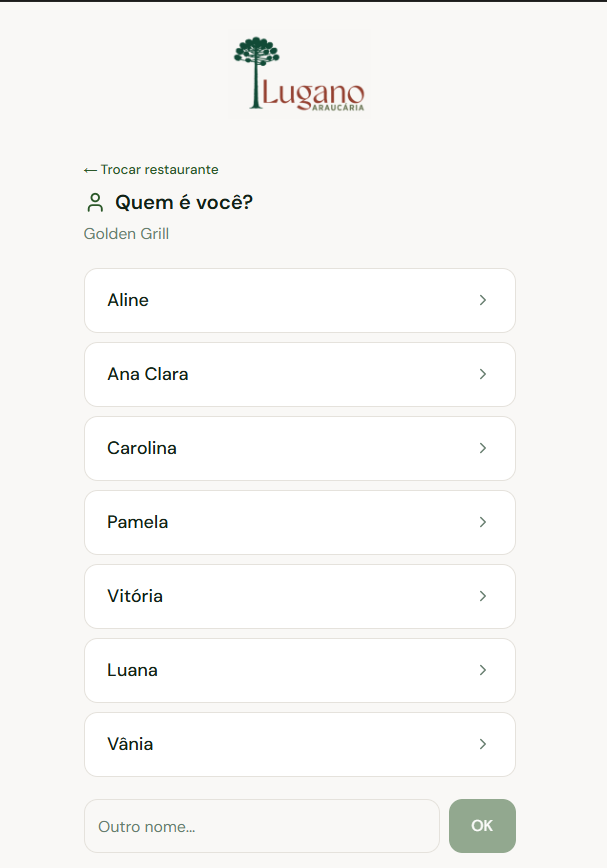This screenshot has width=607, height=868.
Task: Click the chevron arrow on Ana Clara row
Action: coord(483,374)
